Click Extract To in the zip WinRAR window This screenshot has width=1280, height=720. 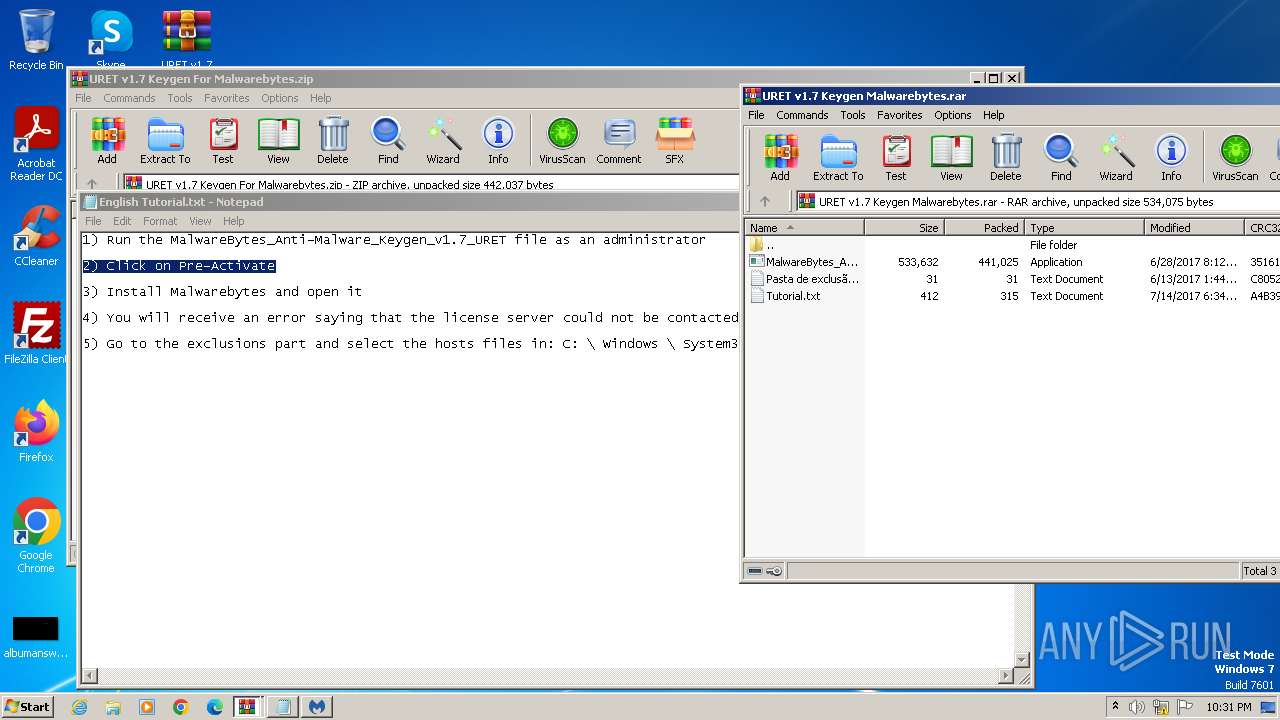coord(165,140)
